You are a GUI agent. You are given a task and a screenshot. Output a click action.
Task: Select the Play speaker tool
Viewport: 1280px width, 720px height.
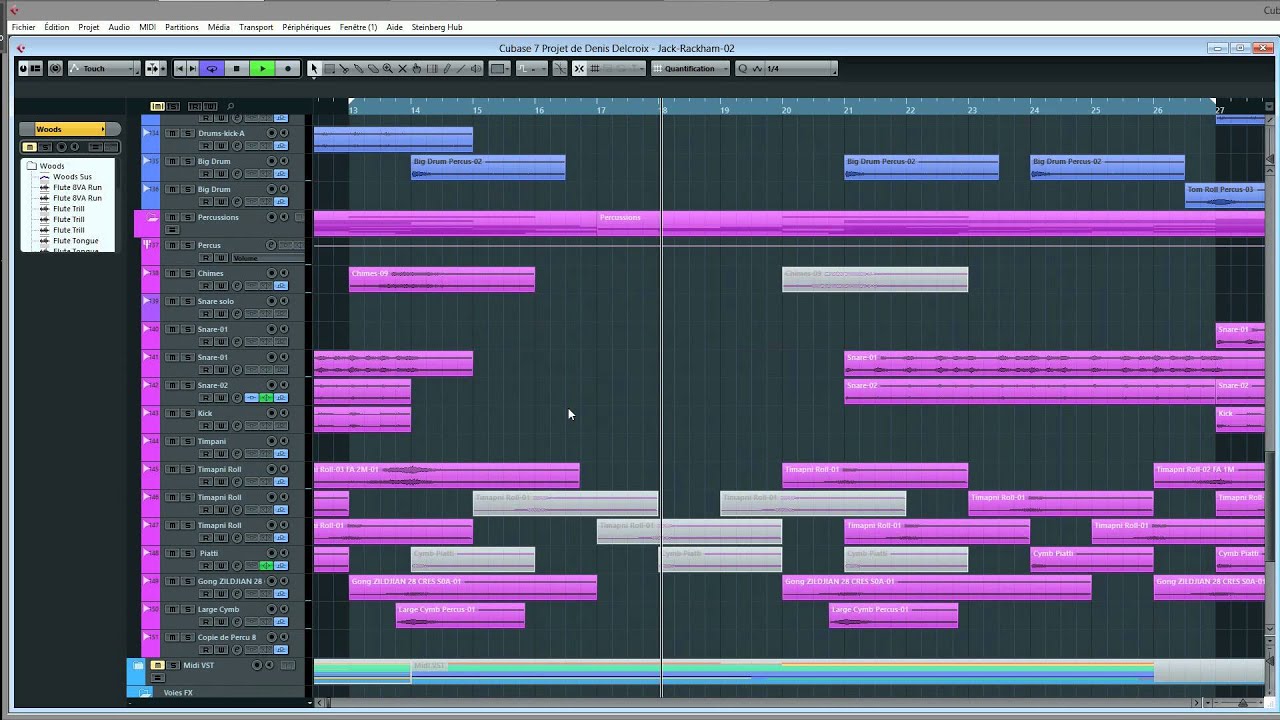point(476,69)
